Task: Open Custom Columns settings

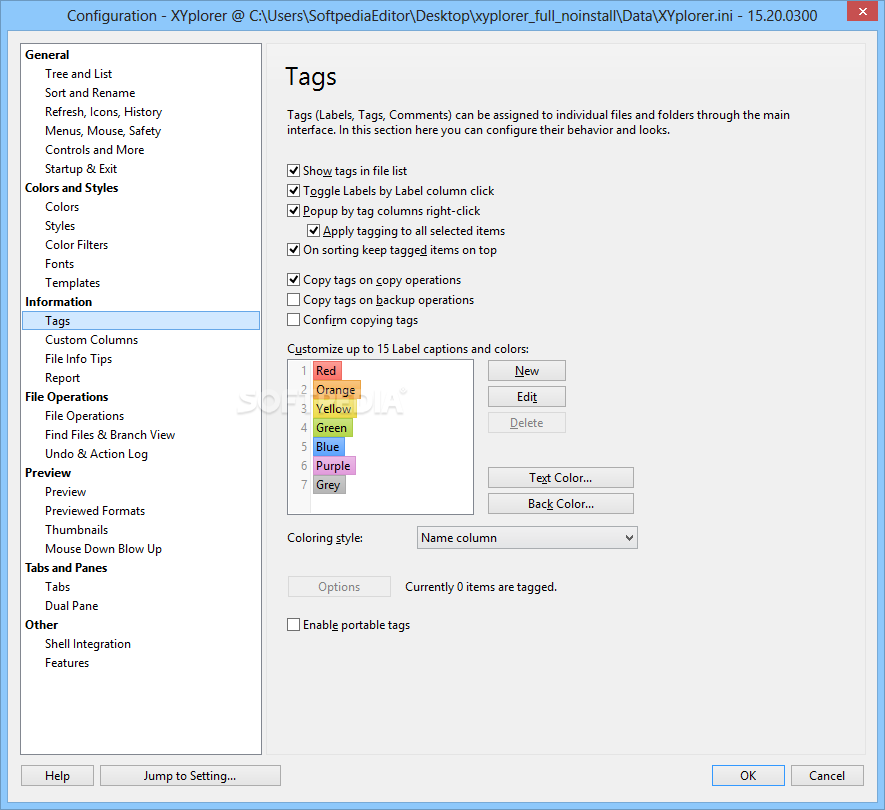Action: [x=91, y=340]
